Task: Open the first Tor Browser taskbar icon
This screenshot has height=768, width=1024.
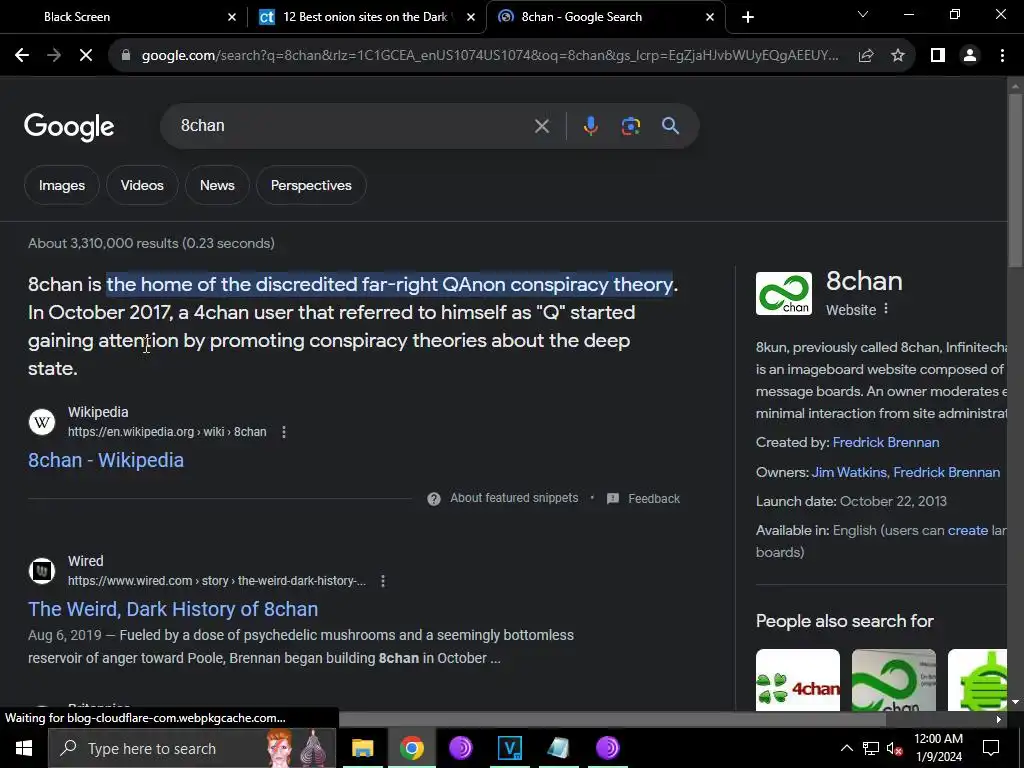Action: tap(460, 748)
